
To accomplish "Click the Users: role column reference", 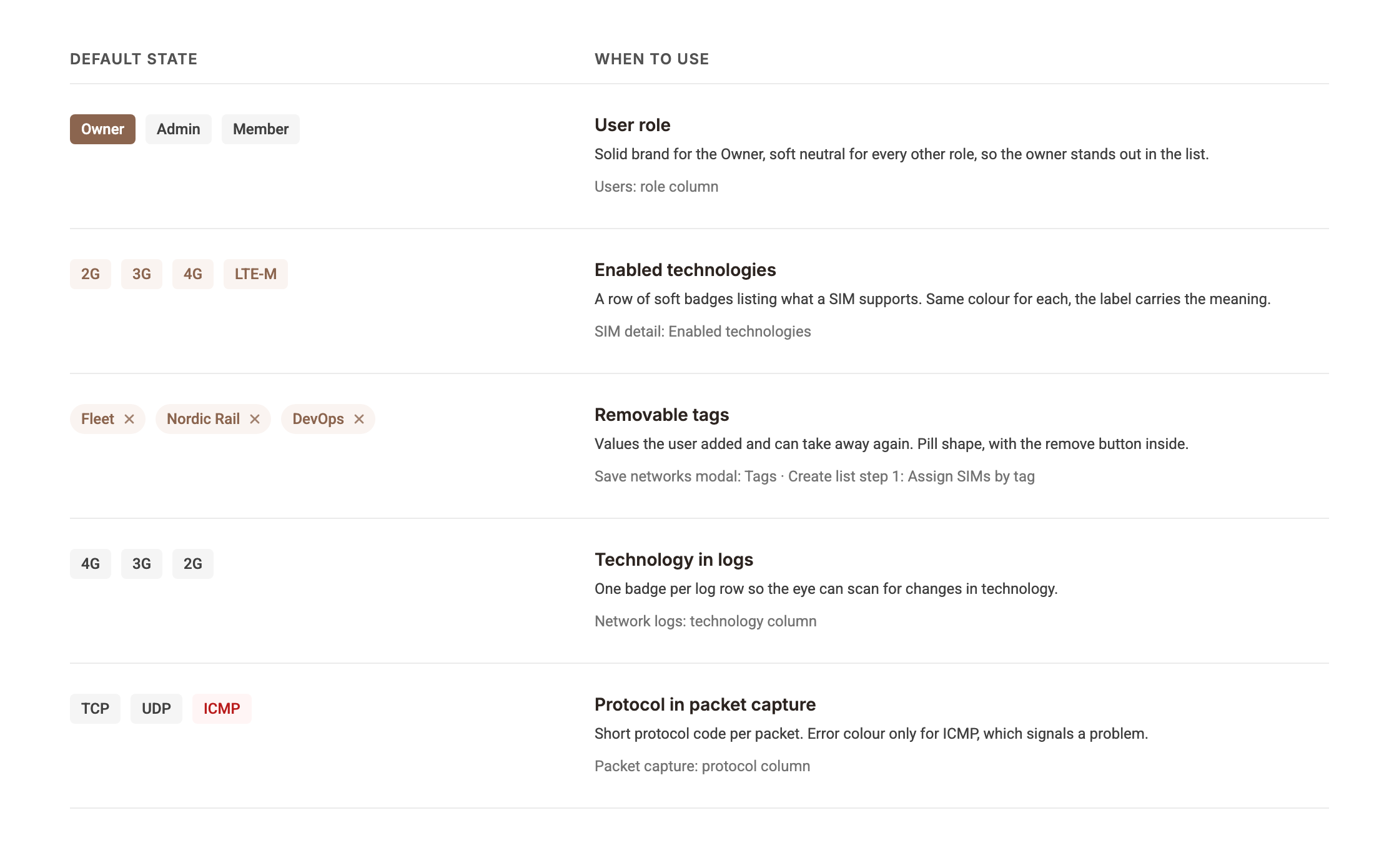I will 656,187.
